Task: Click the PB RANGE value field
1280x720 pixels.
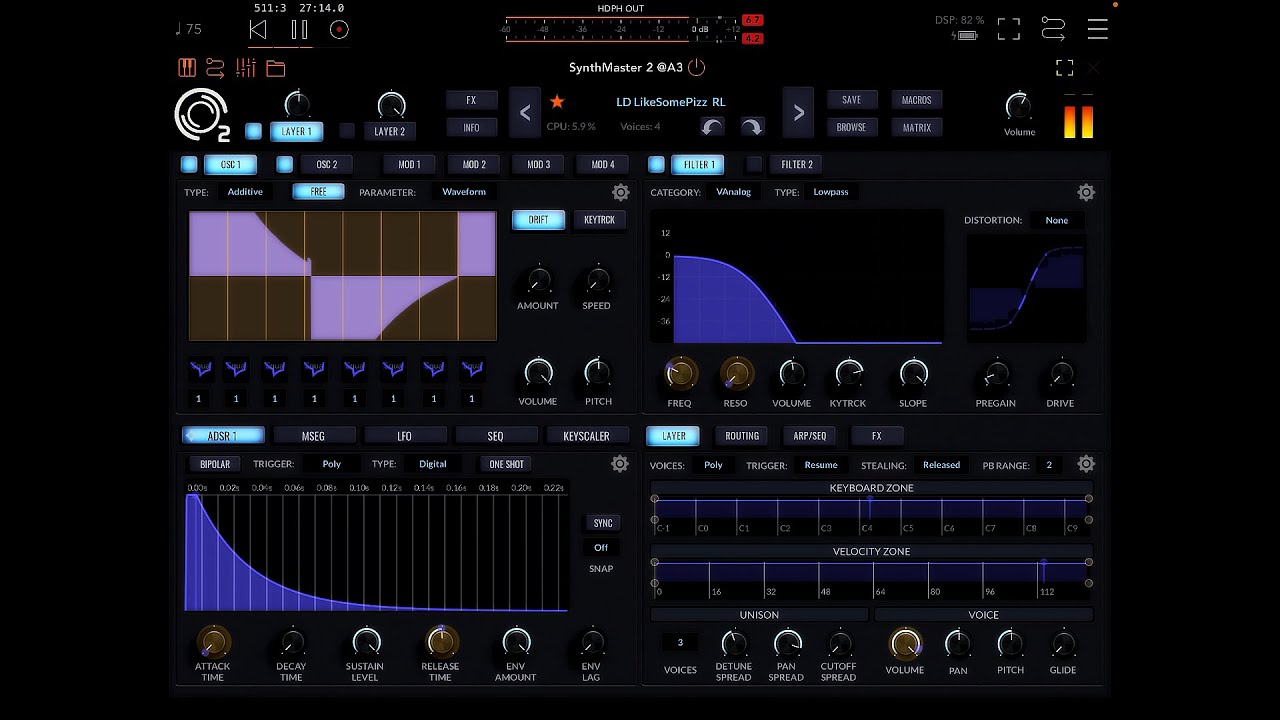Action: coord(1049,465)
